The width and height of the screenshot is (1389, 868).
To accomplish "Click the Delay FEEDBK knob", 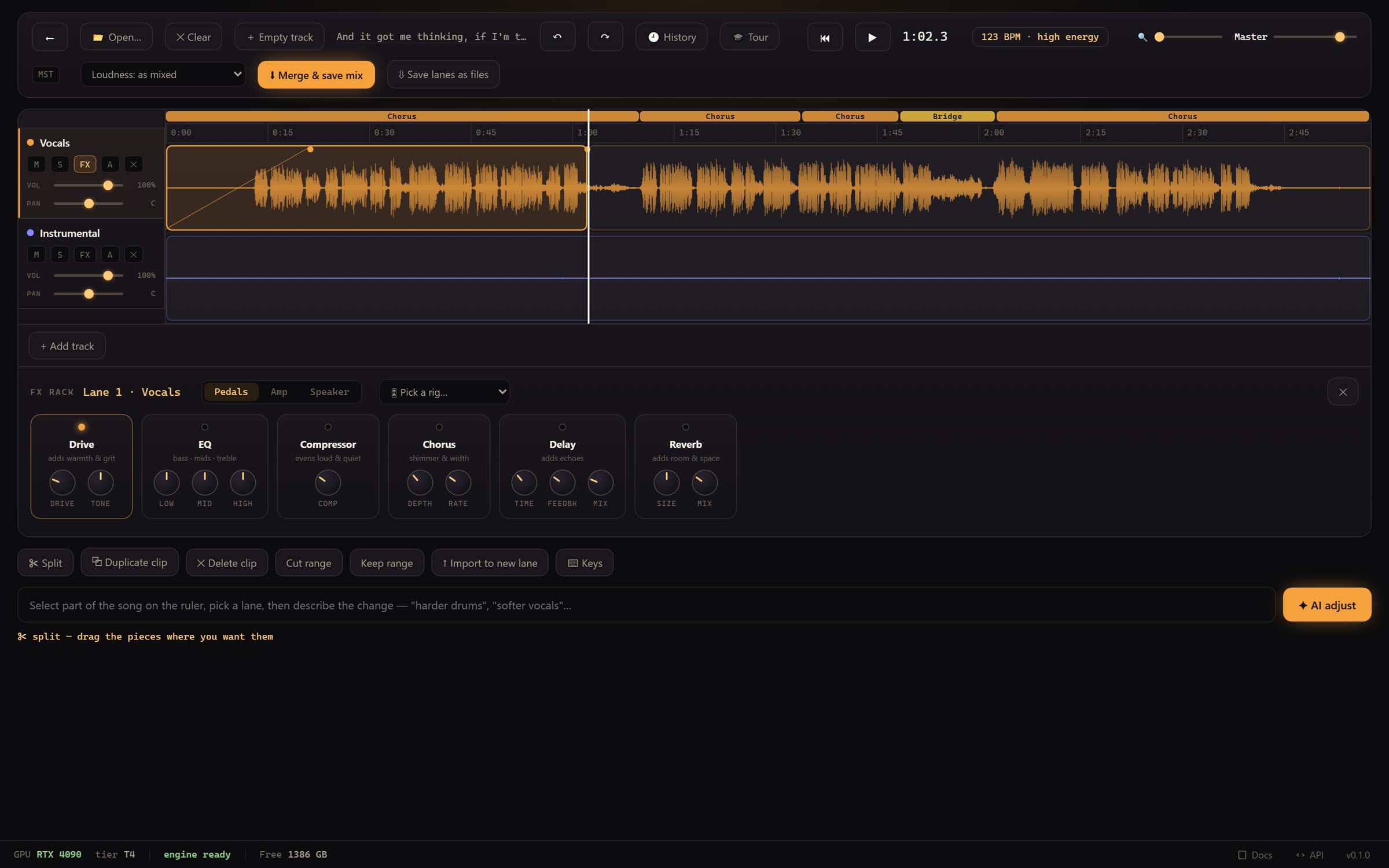I will tap(562, 483).
